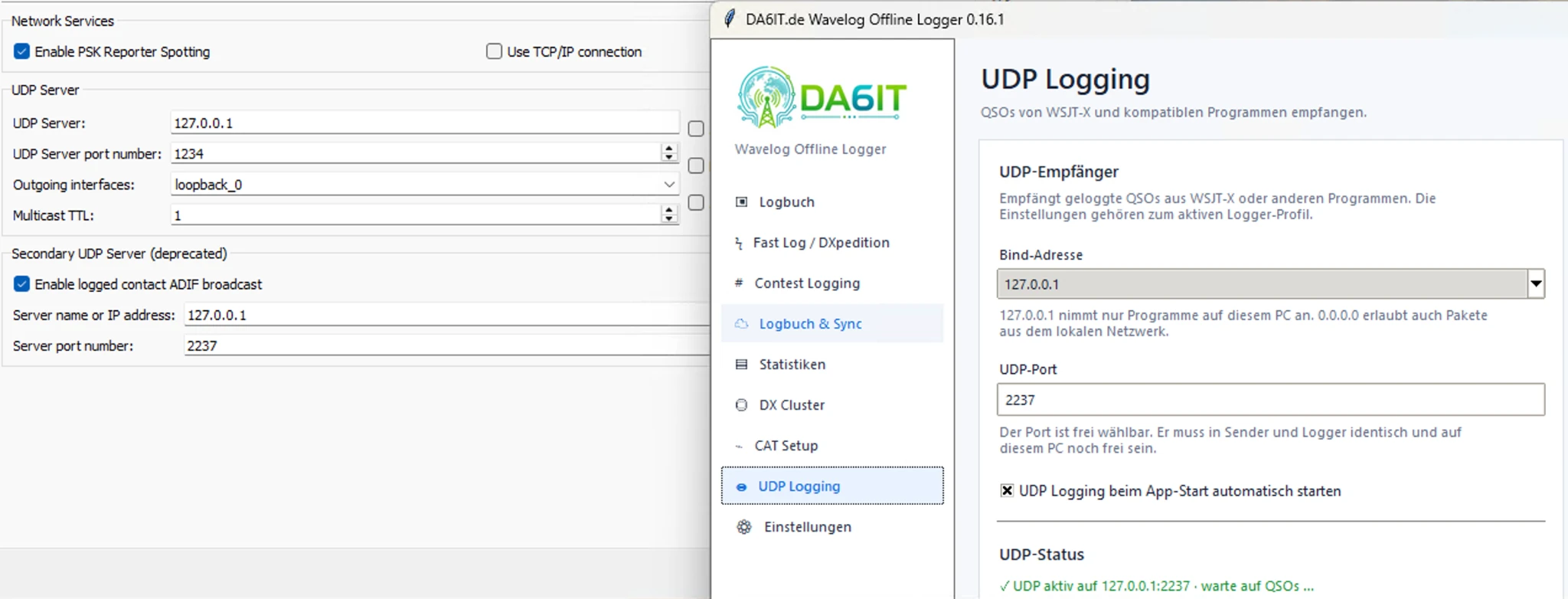
Task: Click the UDP Logging sidebar icon
Action: click(741, 487)
